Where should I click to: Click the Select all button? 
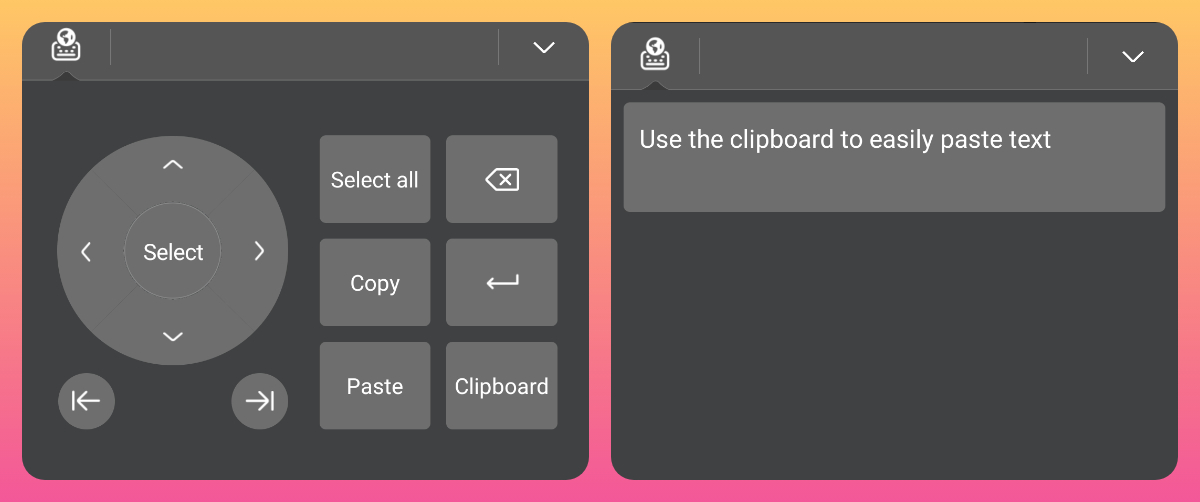[x=375, y=180]
